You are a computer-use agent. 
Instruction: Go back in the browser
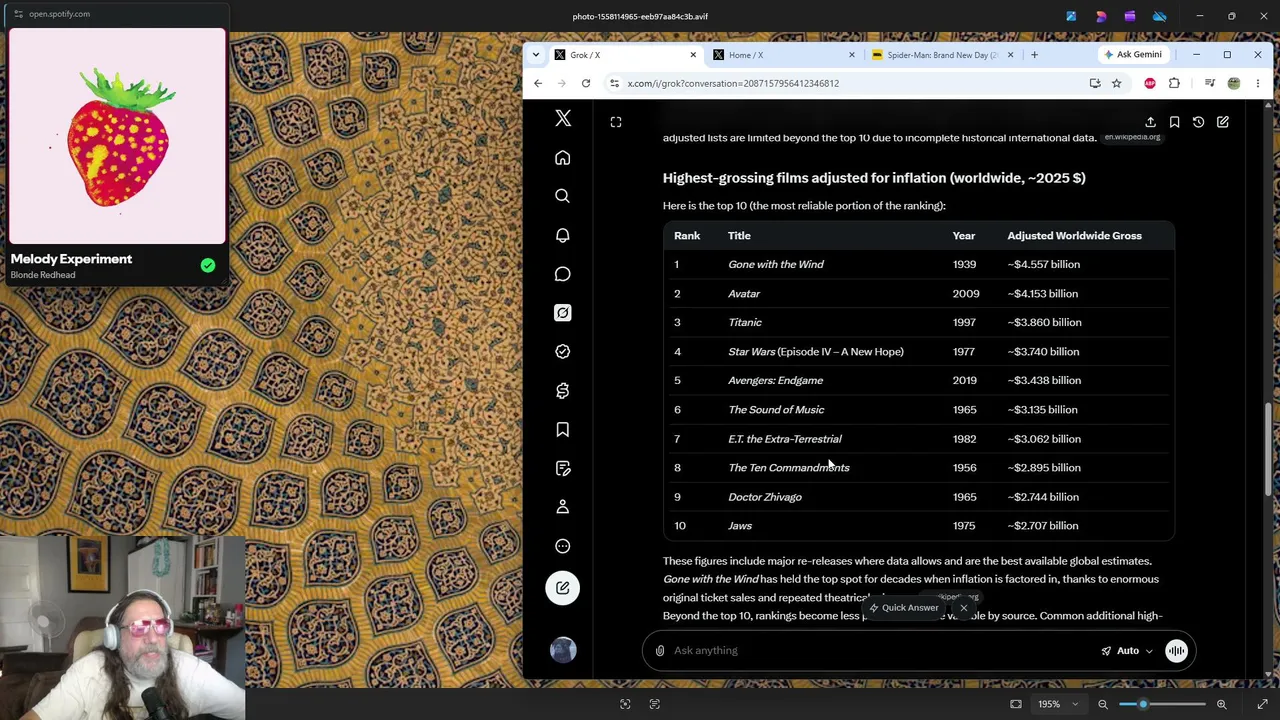pos(538,84)
